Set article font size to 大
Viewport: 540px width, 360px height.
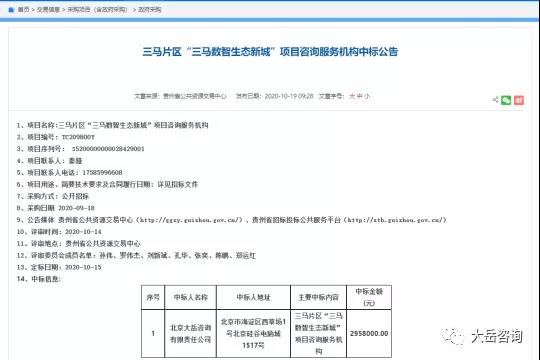tap(352, 96)
